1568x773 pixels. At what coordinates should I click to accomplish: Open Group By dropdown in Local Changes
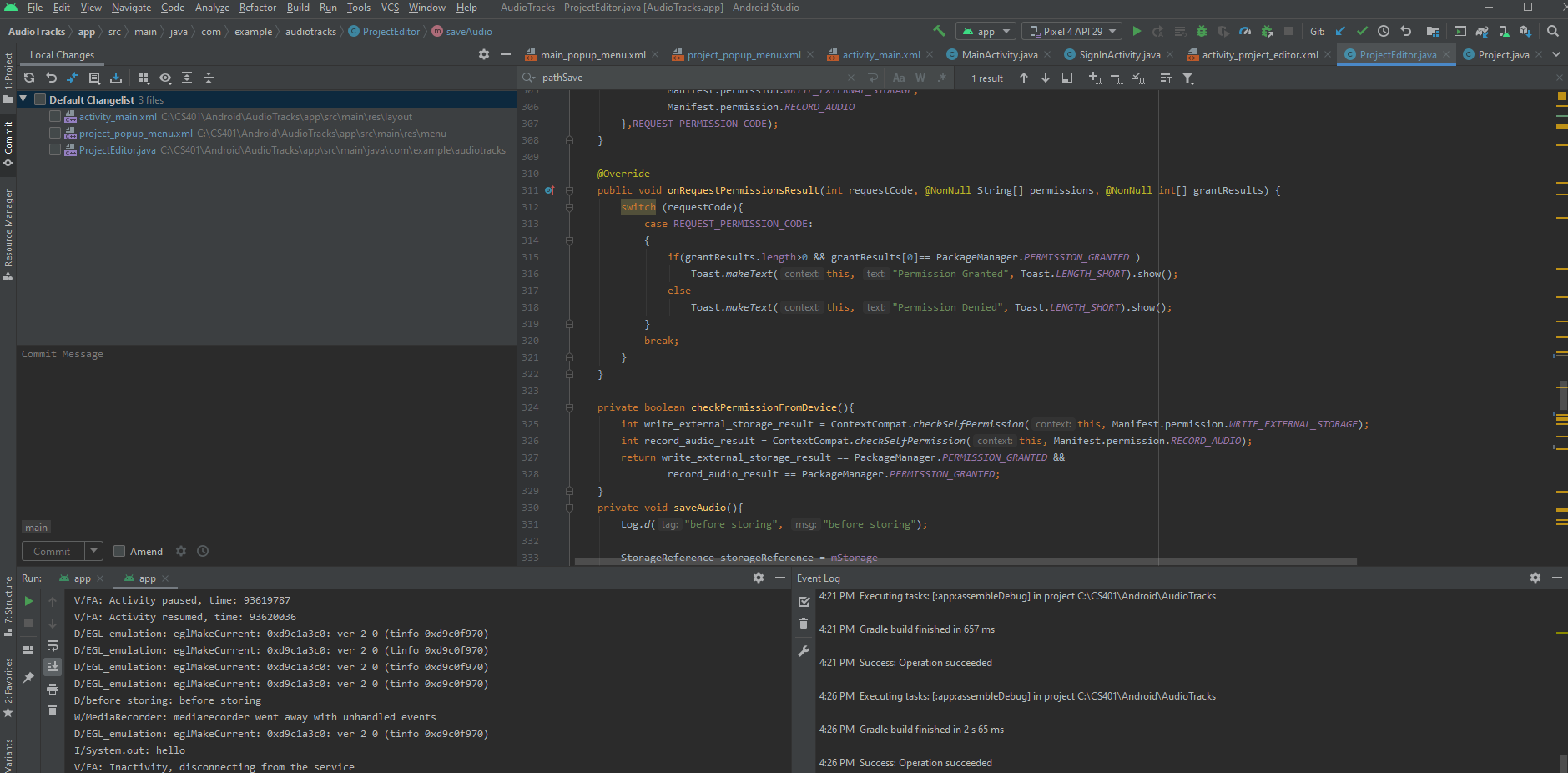coord(144,78)
